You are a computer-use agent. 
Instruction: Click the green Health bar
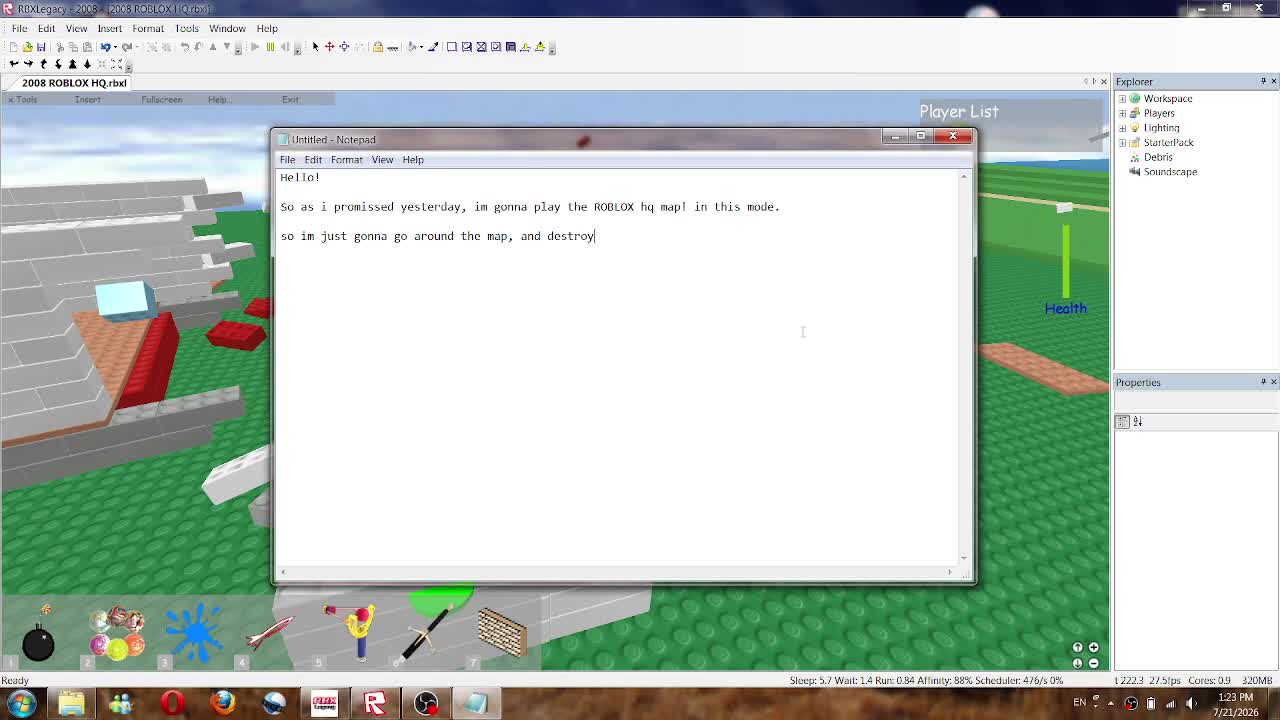(x=1066, y=261)
